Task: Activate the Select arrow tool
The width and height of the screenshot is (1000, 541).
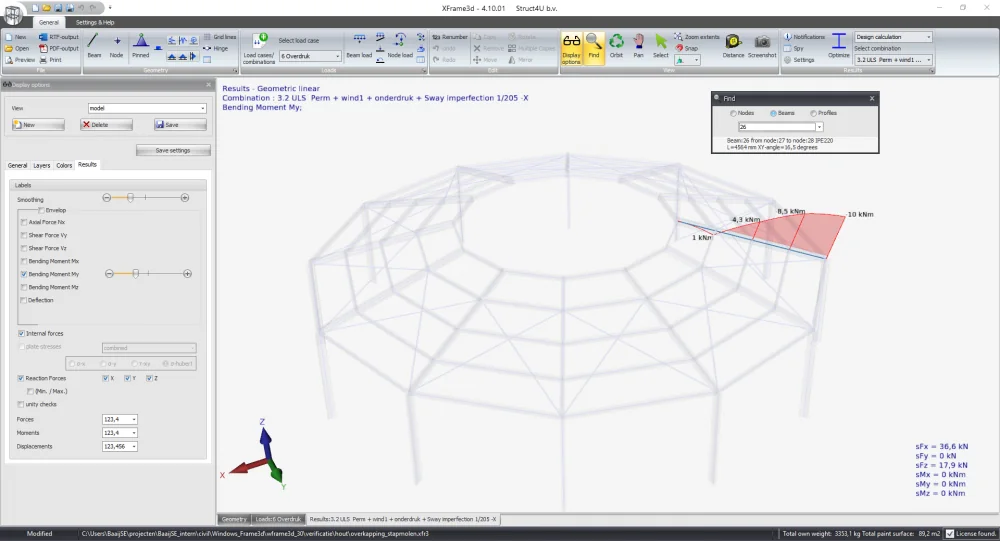Action: pos(661,46)
